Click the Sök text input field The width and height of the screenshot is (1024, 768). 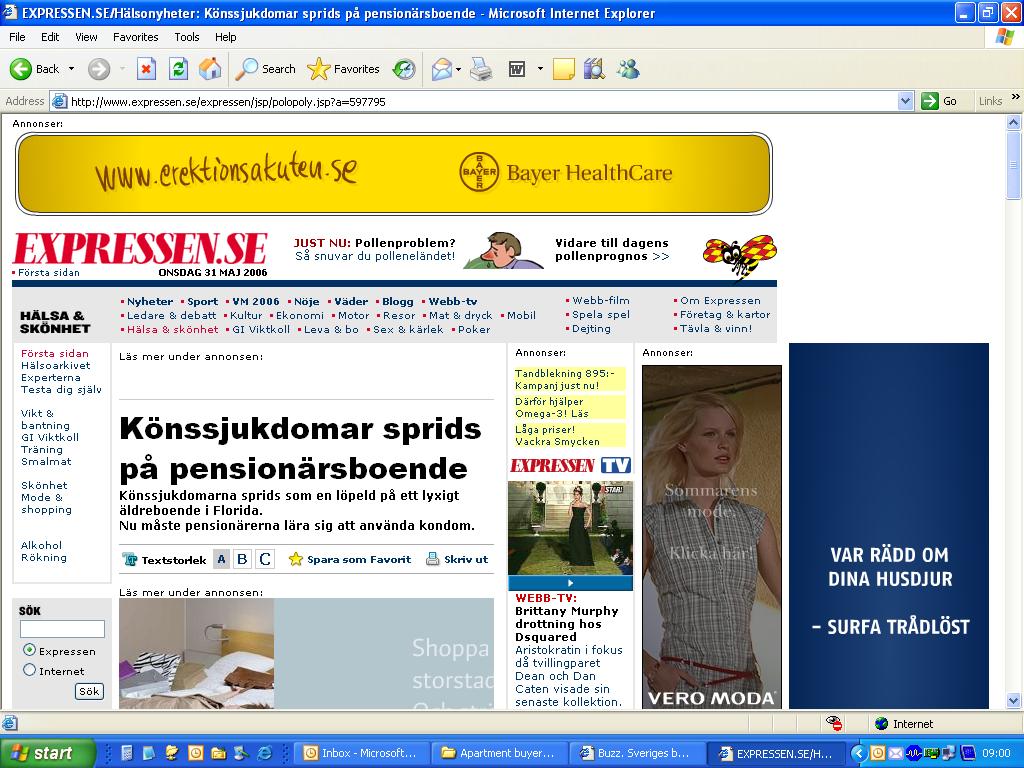coord(62,629)
